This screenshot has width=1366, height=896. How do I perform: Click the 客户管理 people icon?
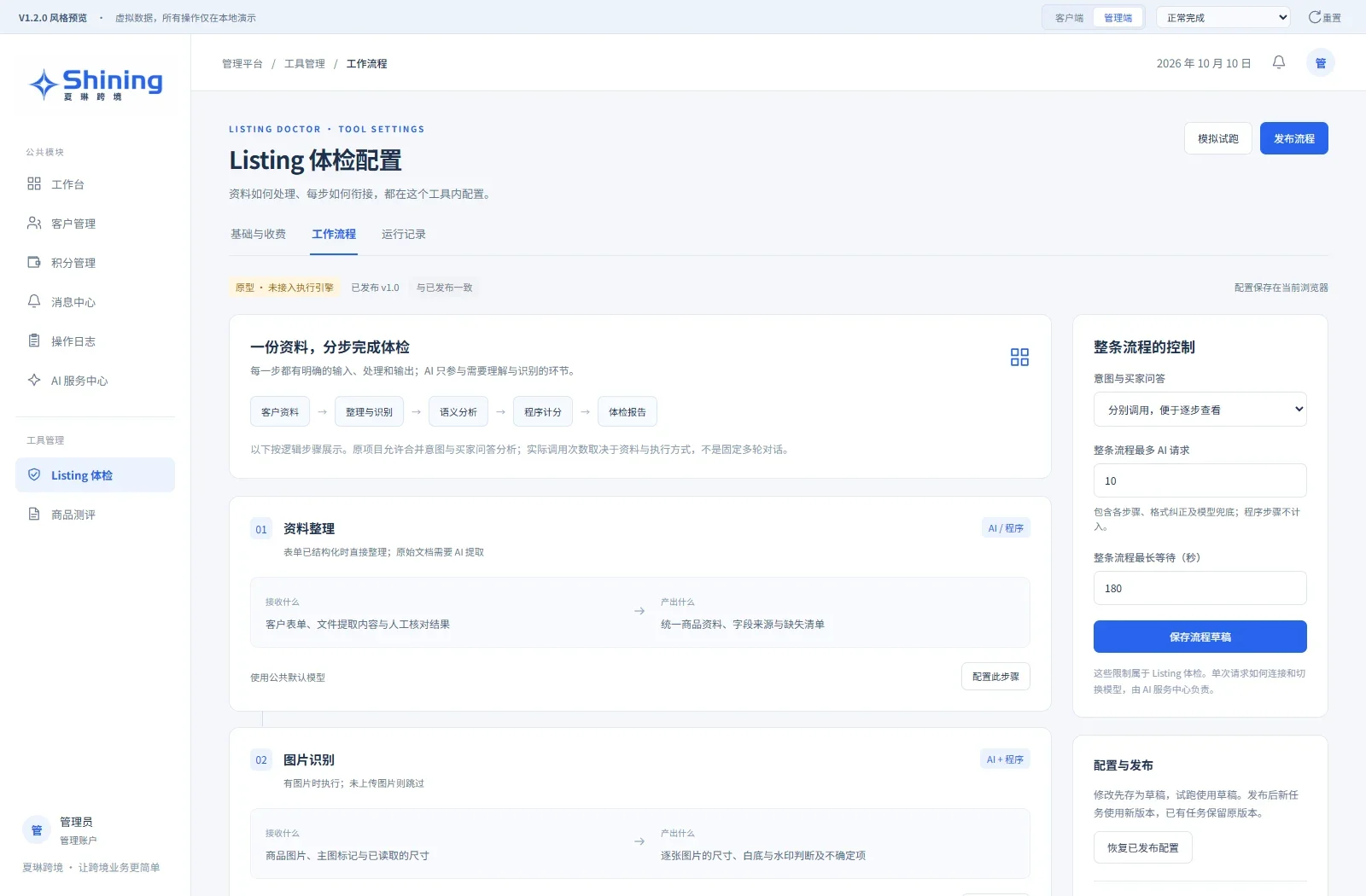tap(34, 223)
